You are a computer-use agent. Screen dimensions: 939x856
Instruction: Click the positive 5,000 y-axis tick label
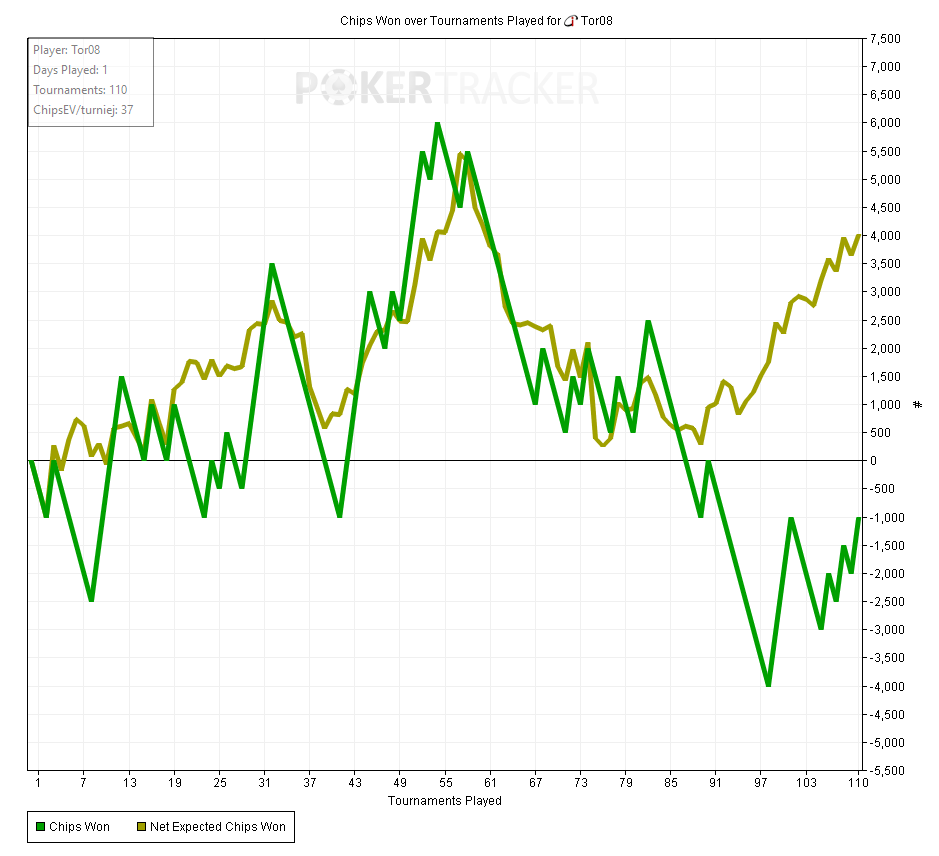coord(885,180)
